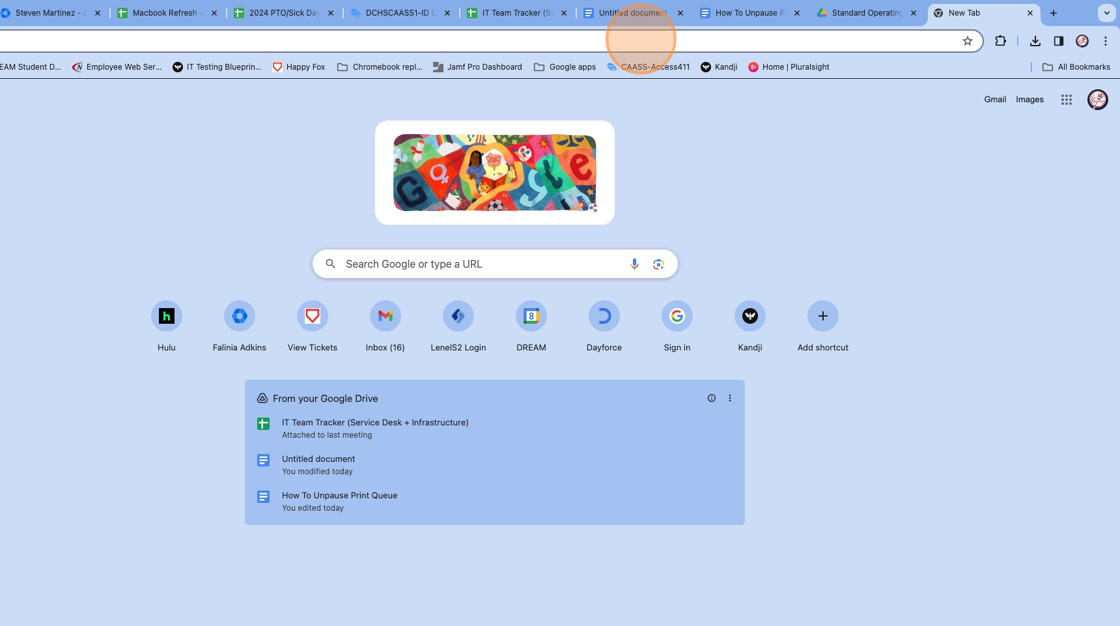Open the Hulu shortcut
This screenshot has height=626, width=1120.
[166, 316]
